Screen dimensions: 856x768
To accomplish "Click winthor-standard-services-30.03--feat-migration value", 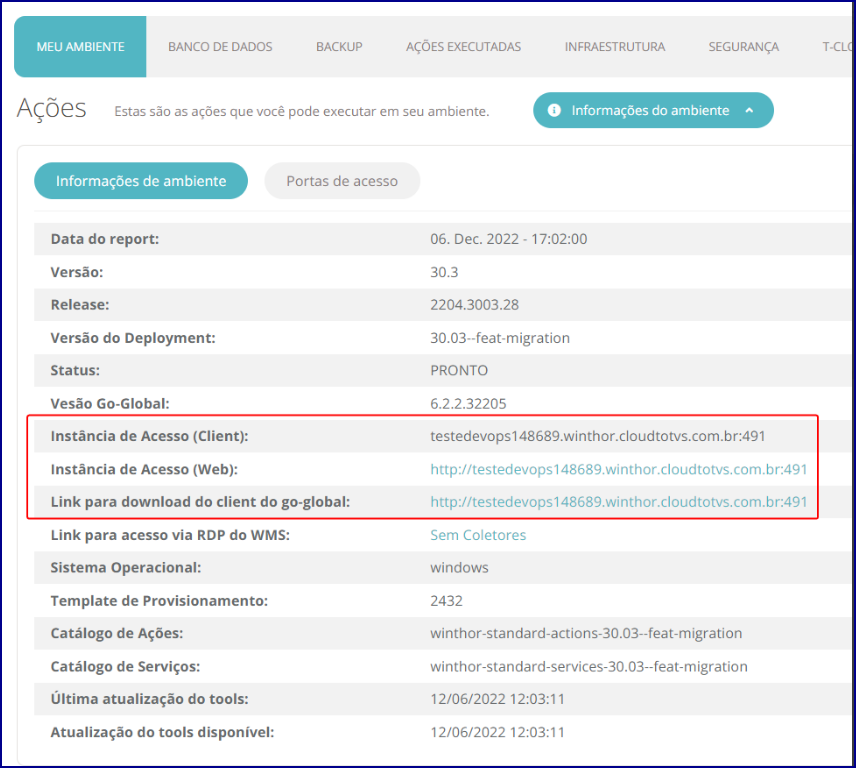I will (589, 666).
